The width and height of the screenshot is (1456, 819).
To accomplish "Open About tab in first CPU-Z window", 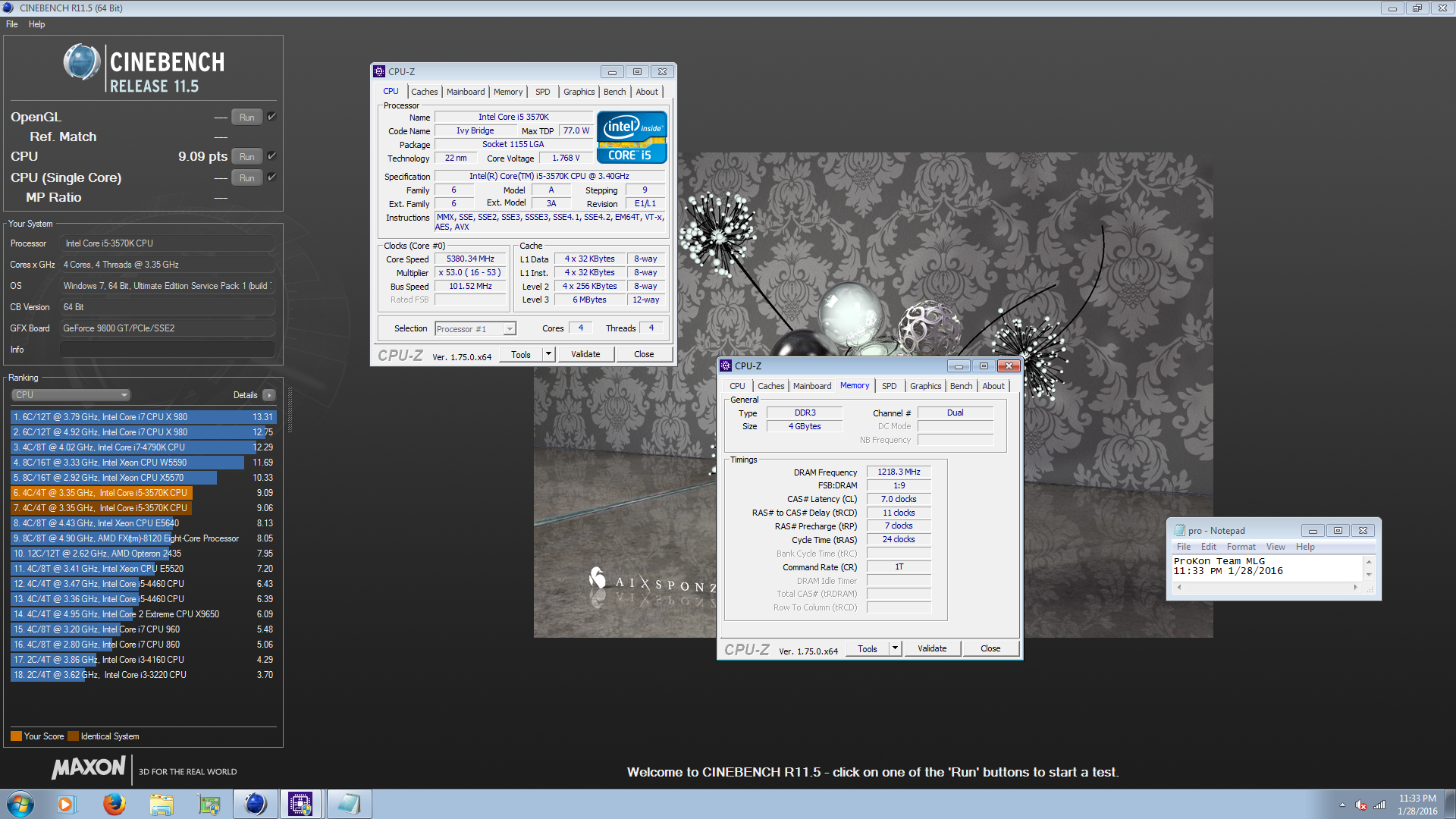I will (x=647, y=92).
